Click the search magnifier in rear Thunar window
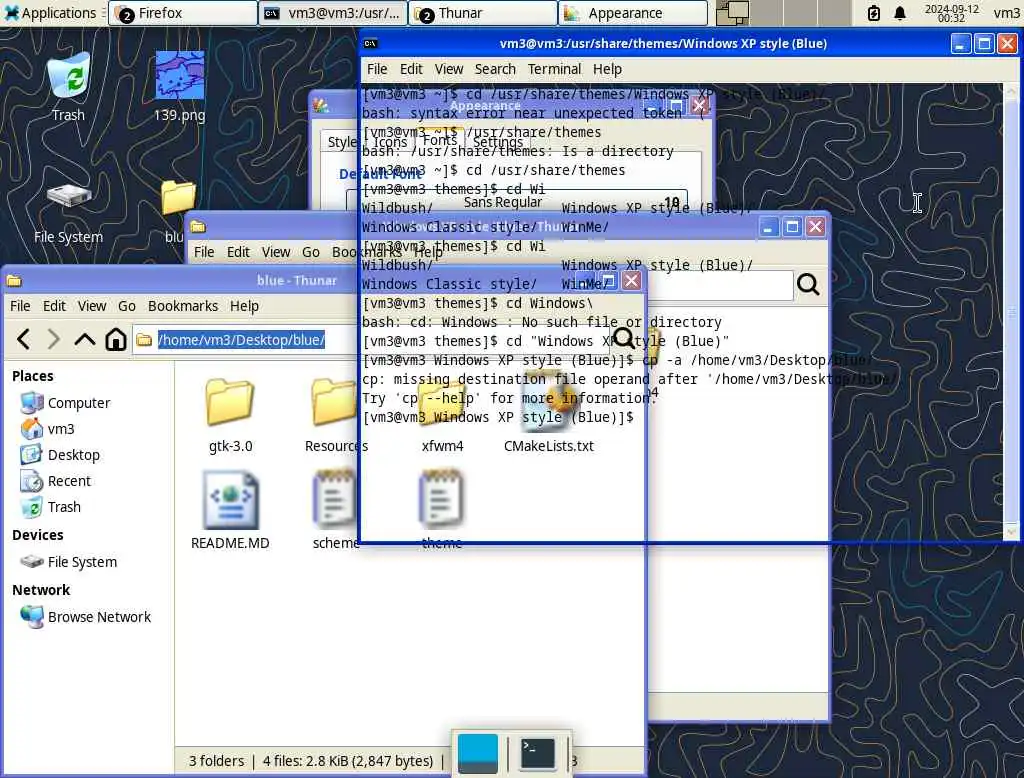 [808, 285]
